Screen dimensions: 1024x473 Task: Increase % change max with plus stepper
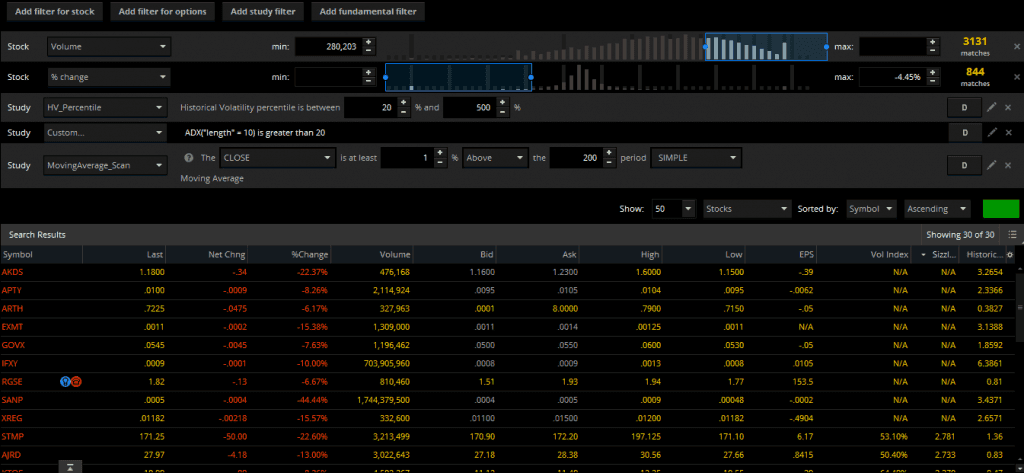click(x=932, y=73)
